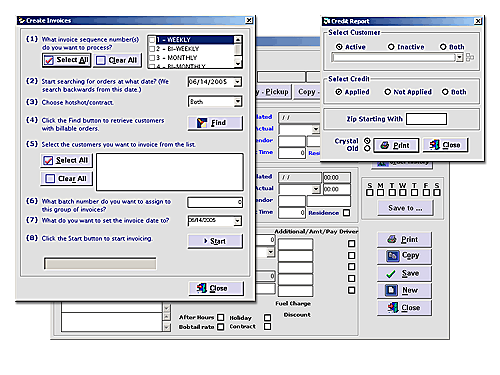The image size is (500, 375).
Task: Toggle the F weekday checkbox
Action: point(426,192)
